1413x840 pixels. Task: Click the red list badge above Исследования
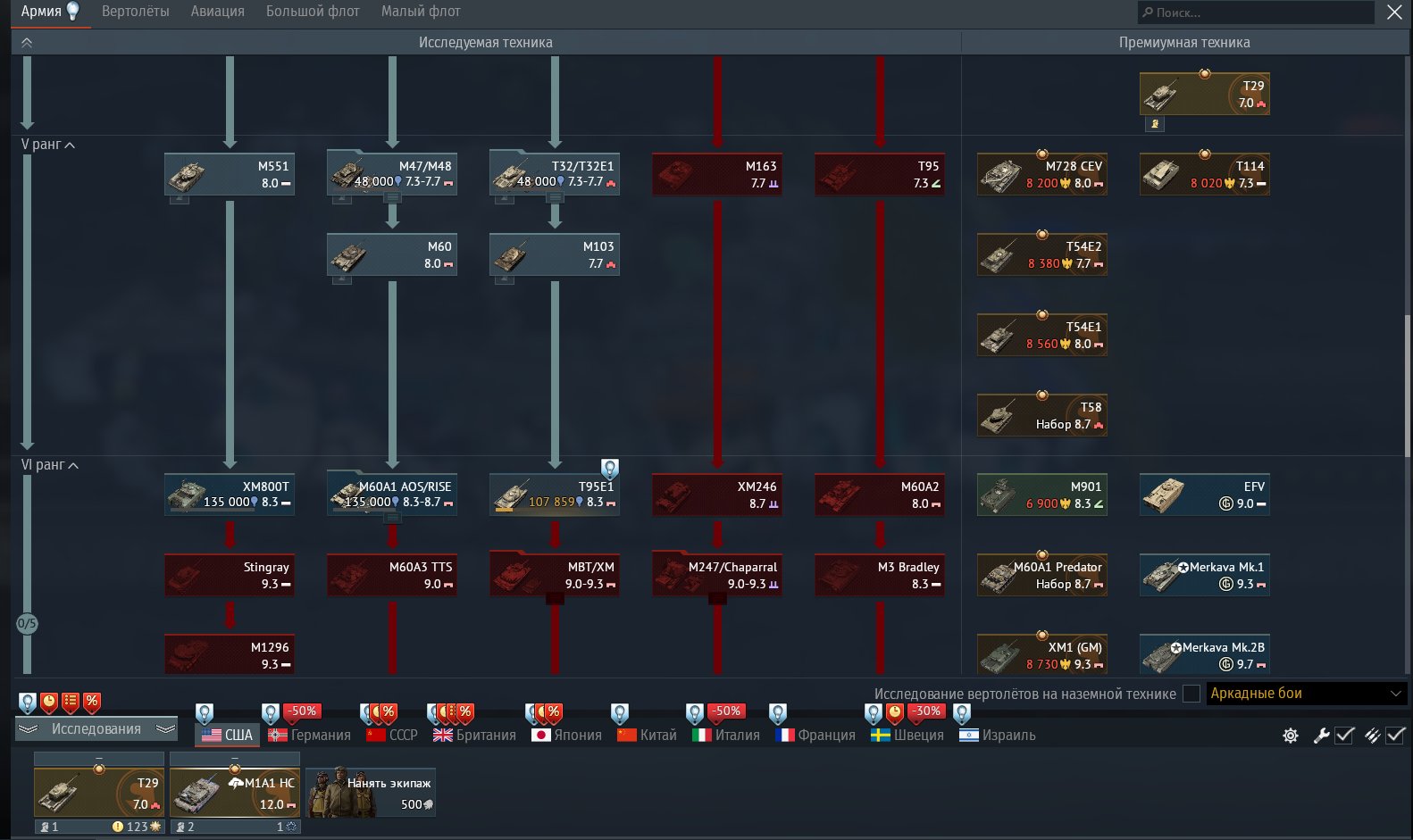[x=71, y=703]
